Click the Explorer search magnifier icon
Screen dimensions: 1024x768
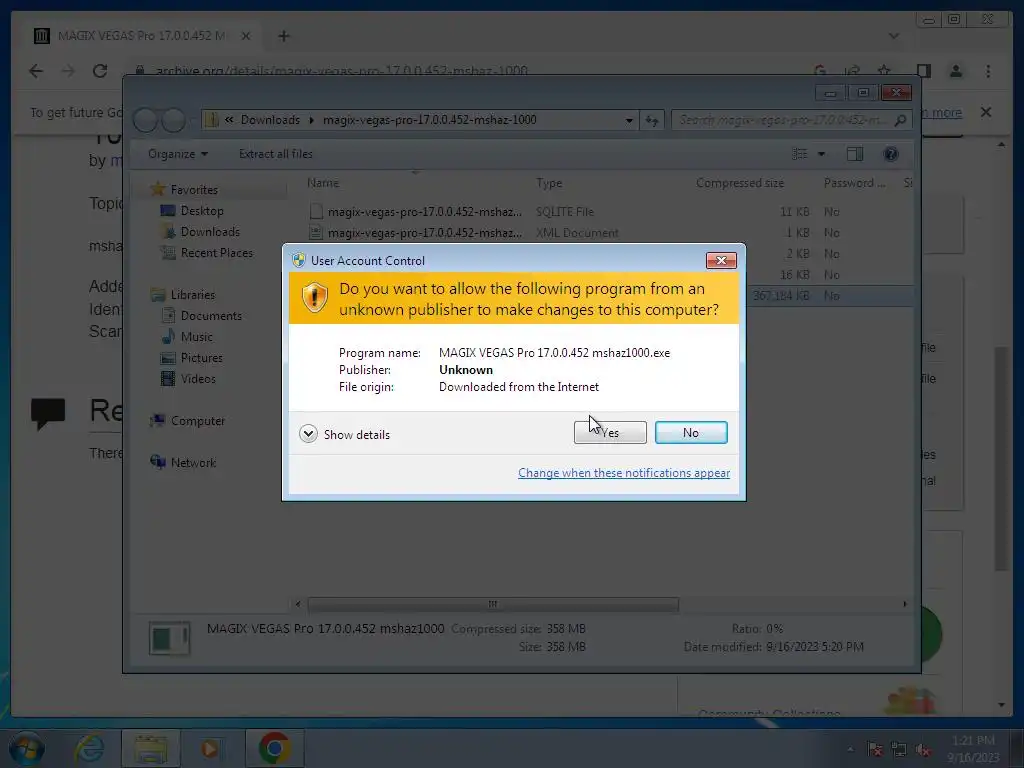(x=901, y=120)
